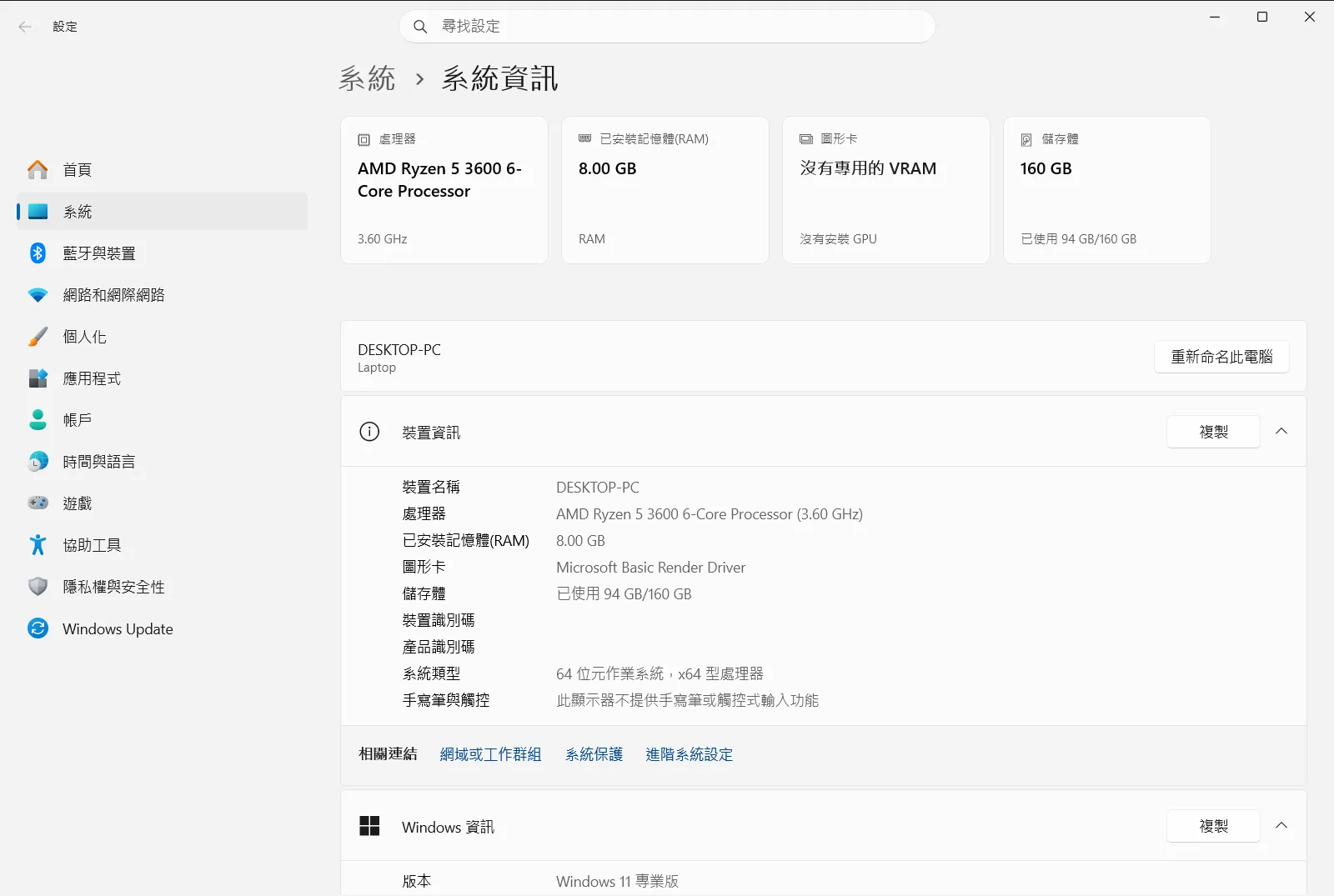Click the back arrow icon
The height and width of the screenshot is (896, 1334).
(25, 27)
